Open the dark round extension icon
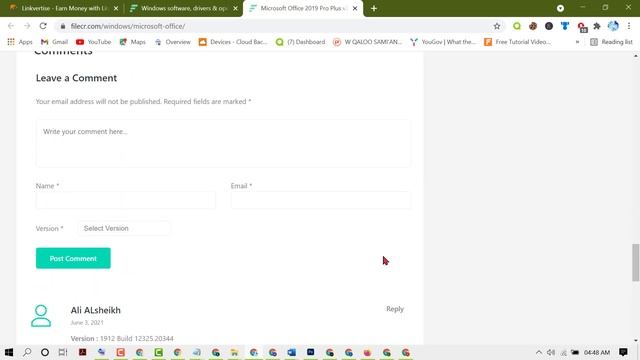The height and width of the screenshot is (360, 640). click(549, 26)
